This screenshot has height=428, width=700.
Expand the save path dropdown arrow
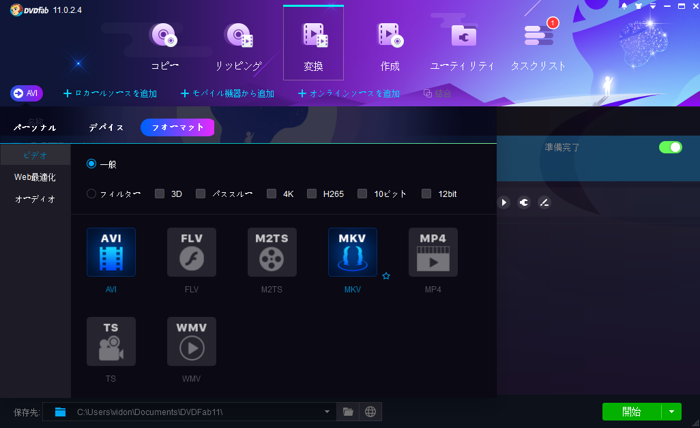(327, 411)
